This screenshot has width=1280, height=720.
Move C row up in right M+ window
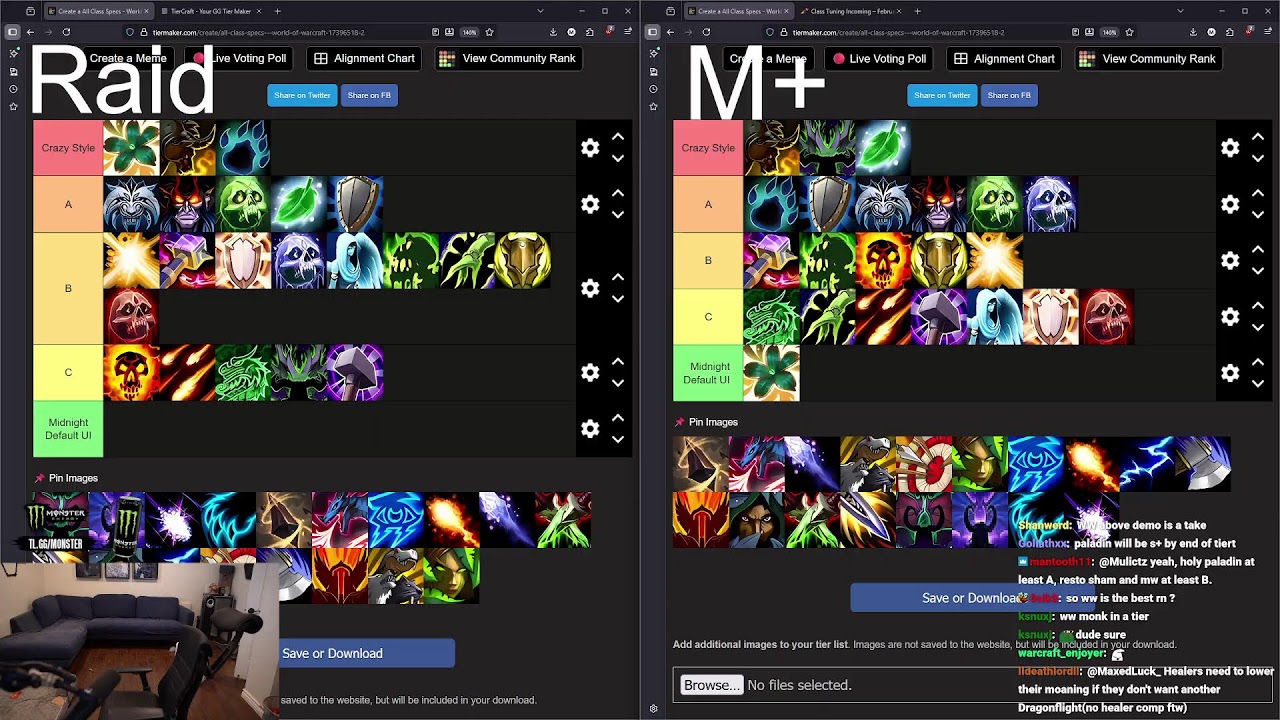1258,305
